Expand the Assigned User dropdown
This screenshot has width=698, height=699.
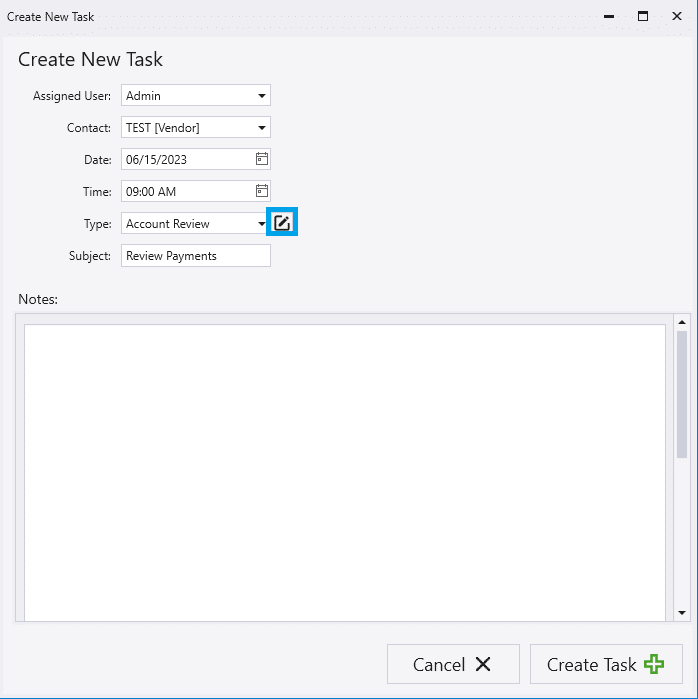pos(262,96)
